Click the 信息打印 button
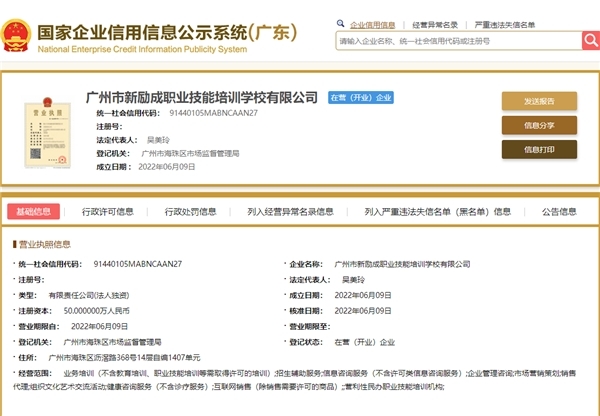 [539, 150]
